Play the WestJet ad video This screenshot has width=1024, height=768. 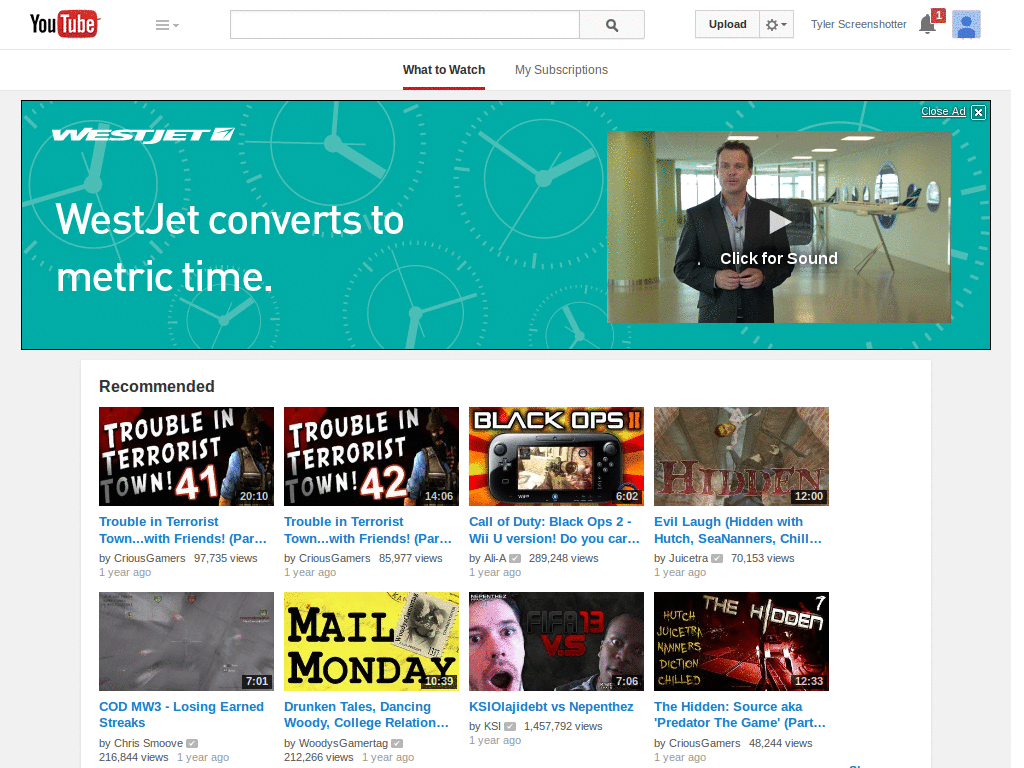[x=778, y=227]
